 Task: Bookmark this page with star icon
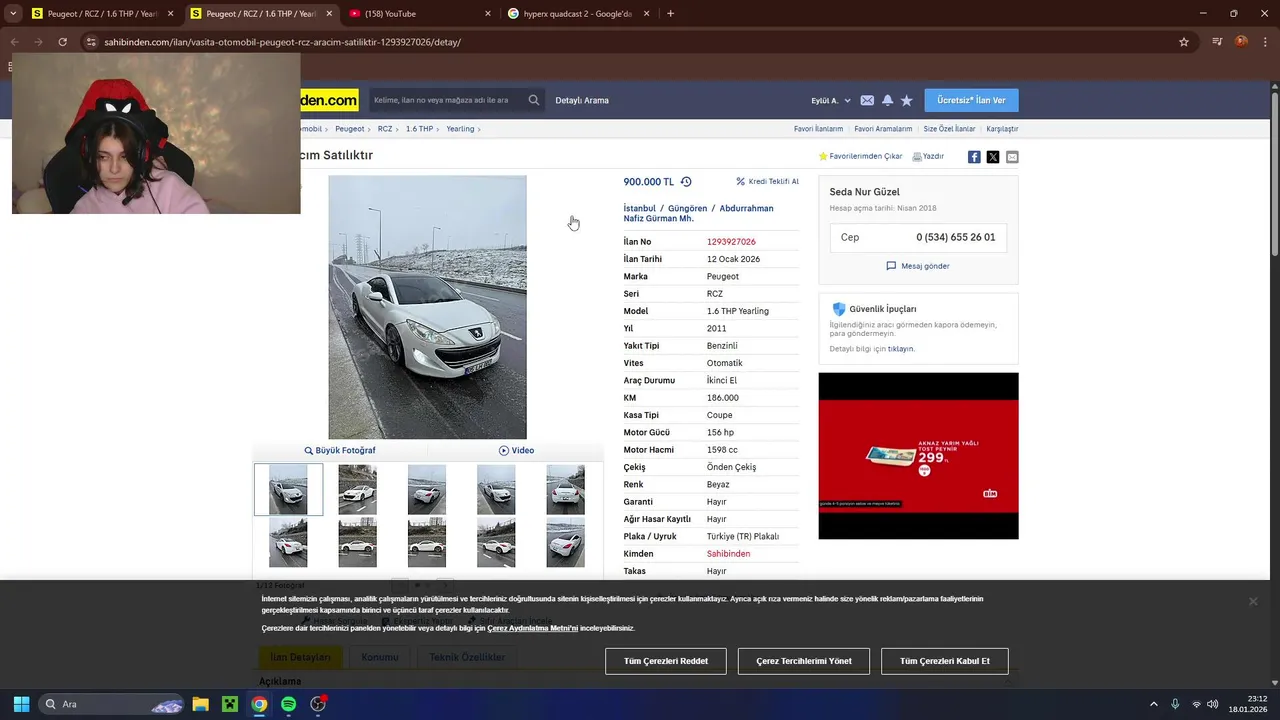click(x=1184, y=42)
